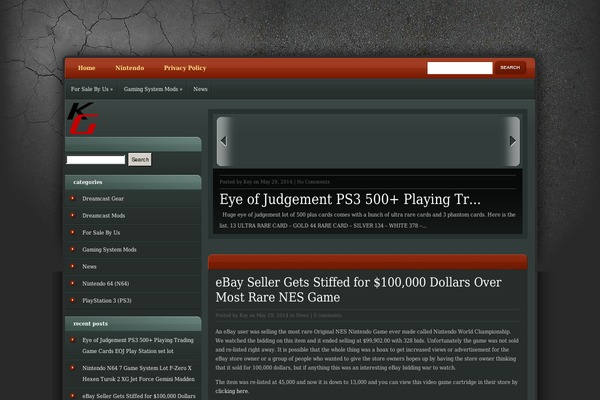Click 'News' category in article meta line
Screen dimensions: 600x400
[302, 315]
